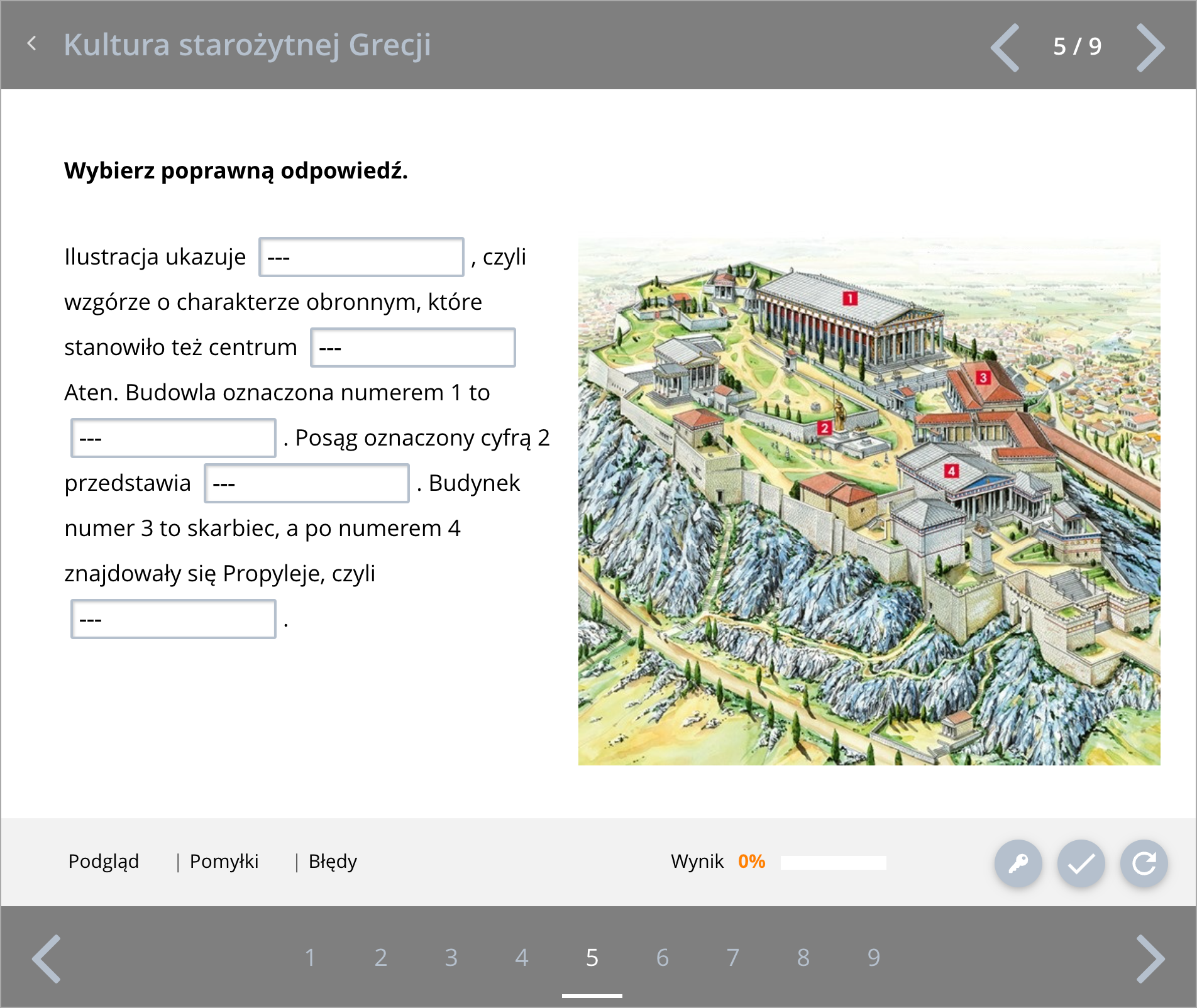
Task: Open dropdown below 'znajdowały się Propyleje, czyli'
Action: (174, 619)
